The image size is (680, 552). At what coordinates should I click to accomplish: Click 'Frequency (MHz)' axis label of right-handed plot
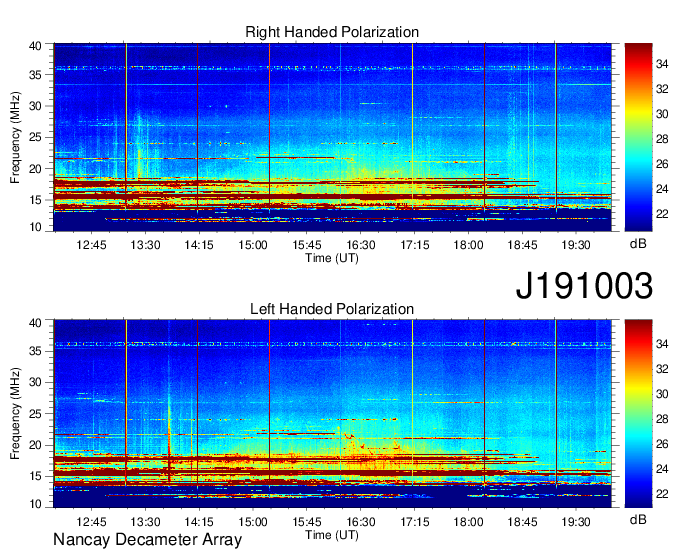pyautogui.click(x=15, y=137)
